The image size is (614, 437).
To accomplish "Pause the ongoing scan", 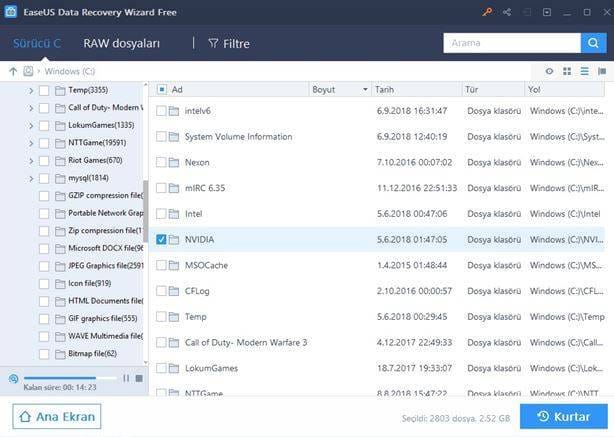I will [x=126, y=378].
